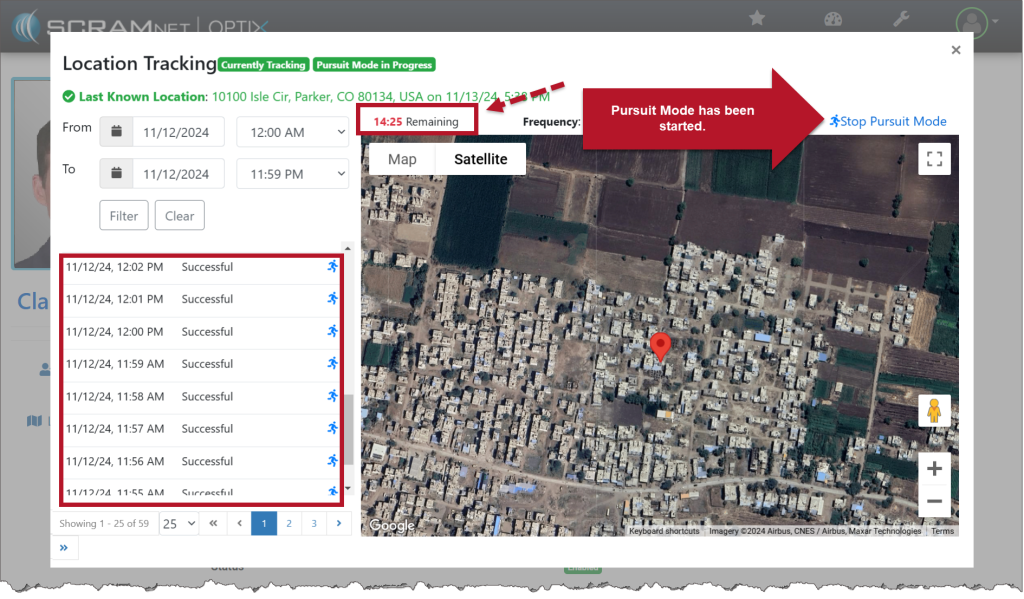The image size is (1024, 599).
Task: Switch to the Map view tab
Action: click(x=402, y=159)
